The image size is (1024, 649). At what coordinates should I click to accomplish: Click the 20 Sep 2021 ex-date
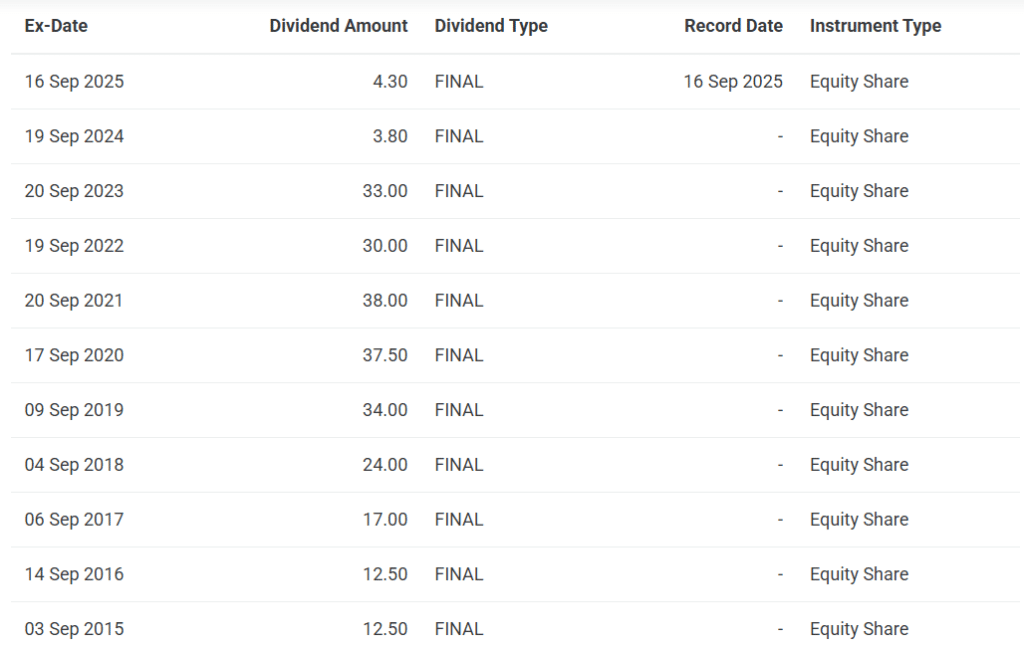point(74,301)
